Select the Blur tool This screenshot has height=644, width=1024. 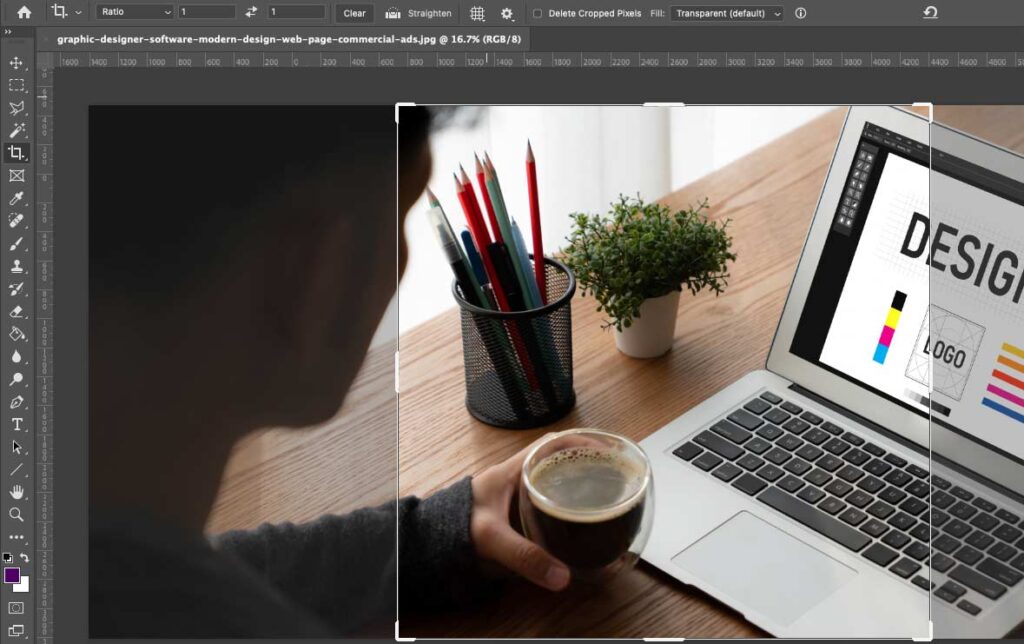point(16,357)
